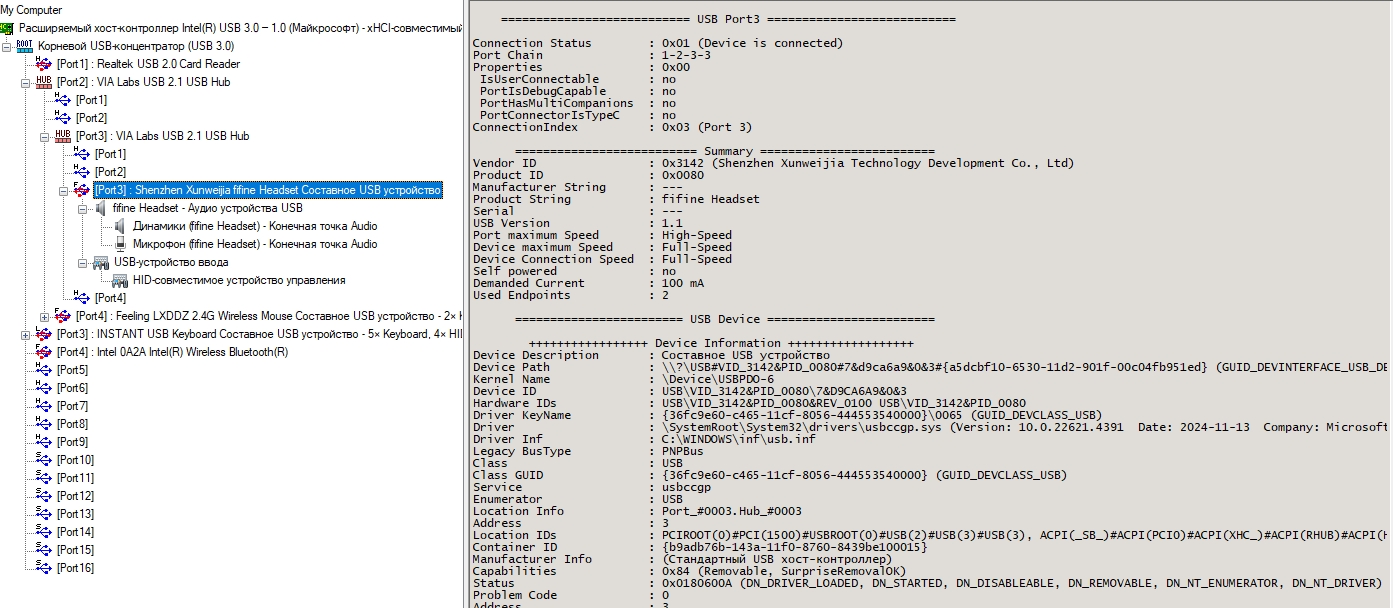Click the ROOT hub icon for Корневой USB-концентратор
The height and width of the screenshot is (608, 1393).
(25, 46)
